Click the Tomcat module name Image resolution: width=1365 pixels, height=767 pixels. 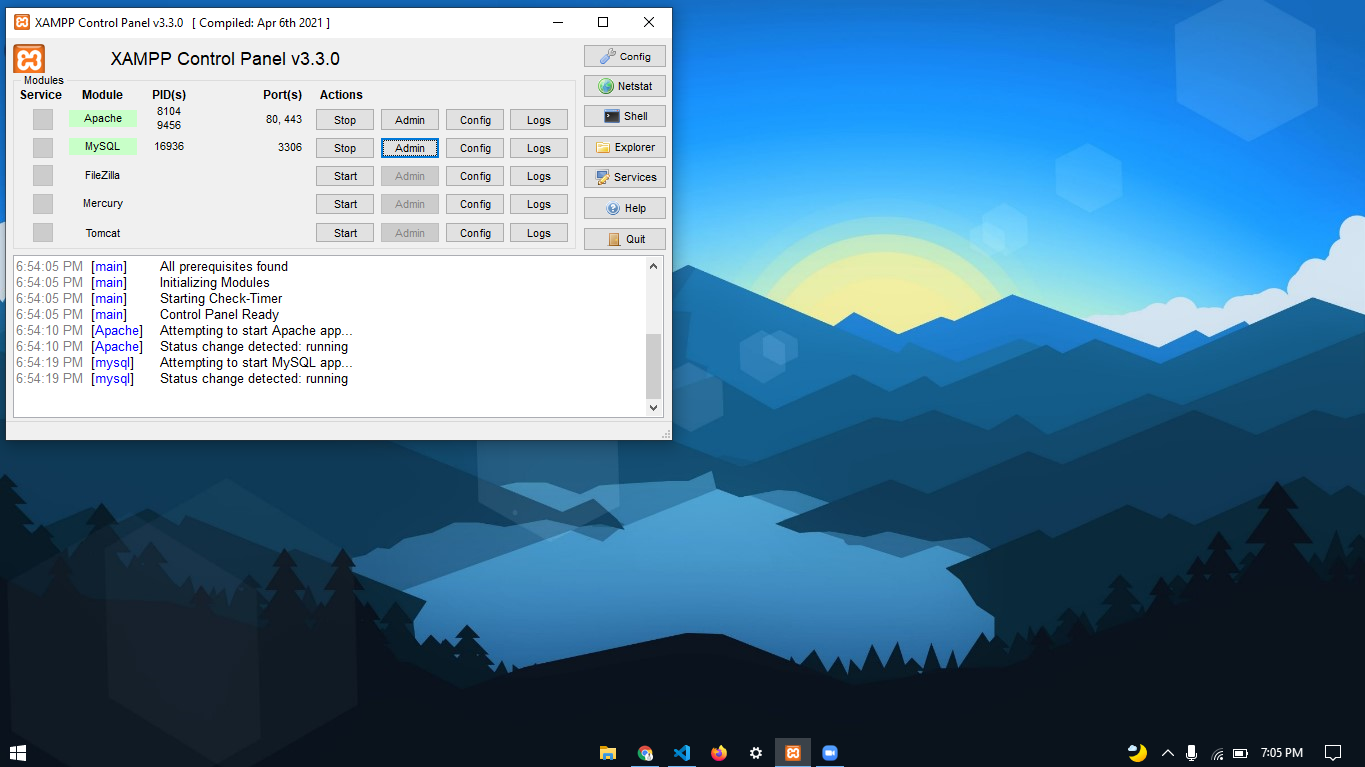tap(103, 233)
